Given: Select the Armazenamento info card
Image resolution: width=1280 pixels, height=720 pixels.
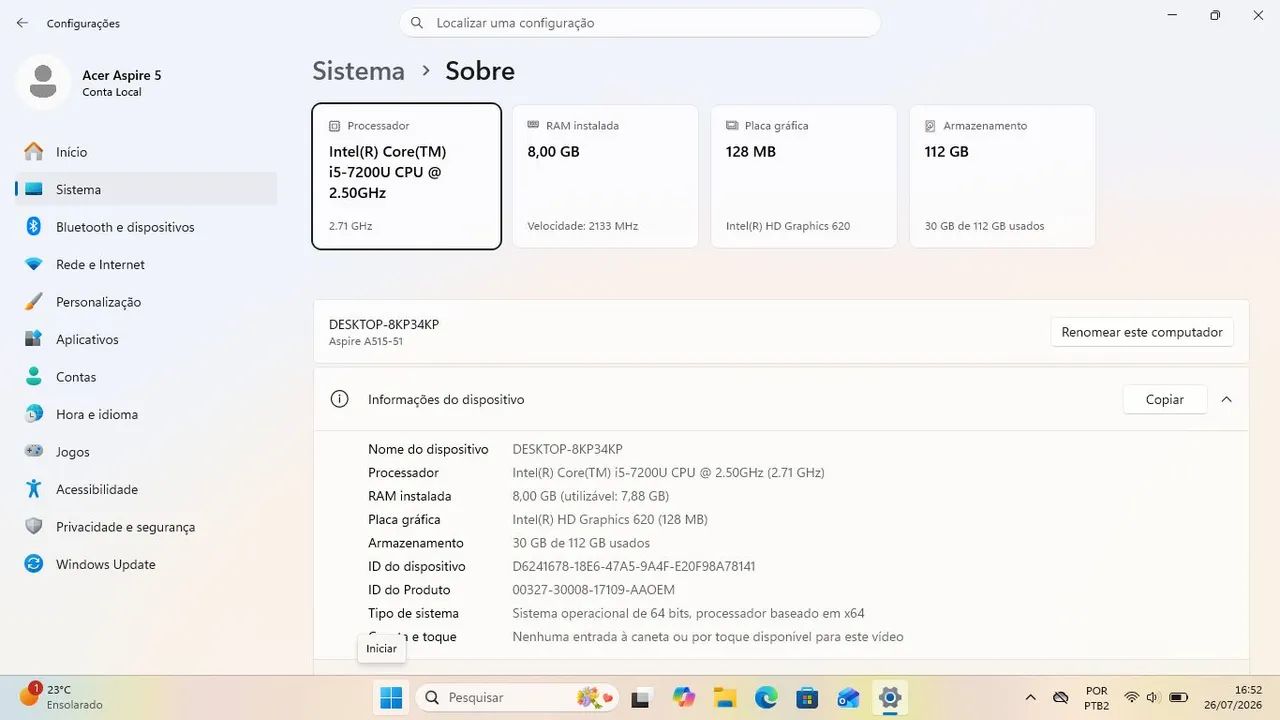Looking at the screenshot, I should click(1002, 176).
